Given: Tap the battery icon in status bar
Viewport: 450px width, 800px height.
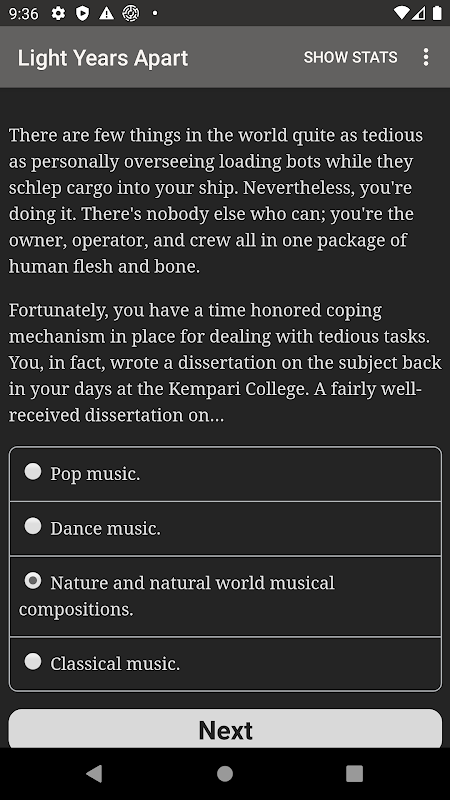Looking at the screenshot, I should pyautogui.click(x=437, y=13).
